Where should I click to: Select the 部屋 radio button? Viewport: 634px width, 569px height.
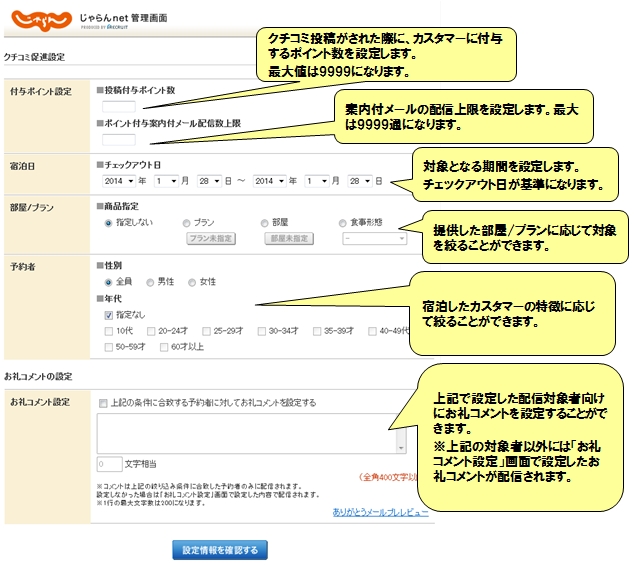pos(263,224)
